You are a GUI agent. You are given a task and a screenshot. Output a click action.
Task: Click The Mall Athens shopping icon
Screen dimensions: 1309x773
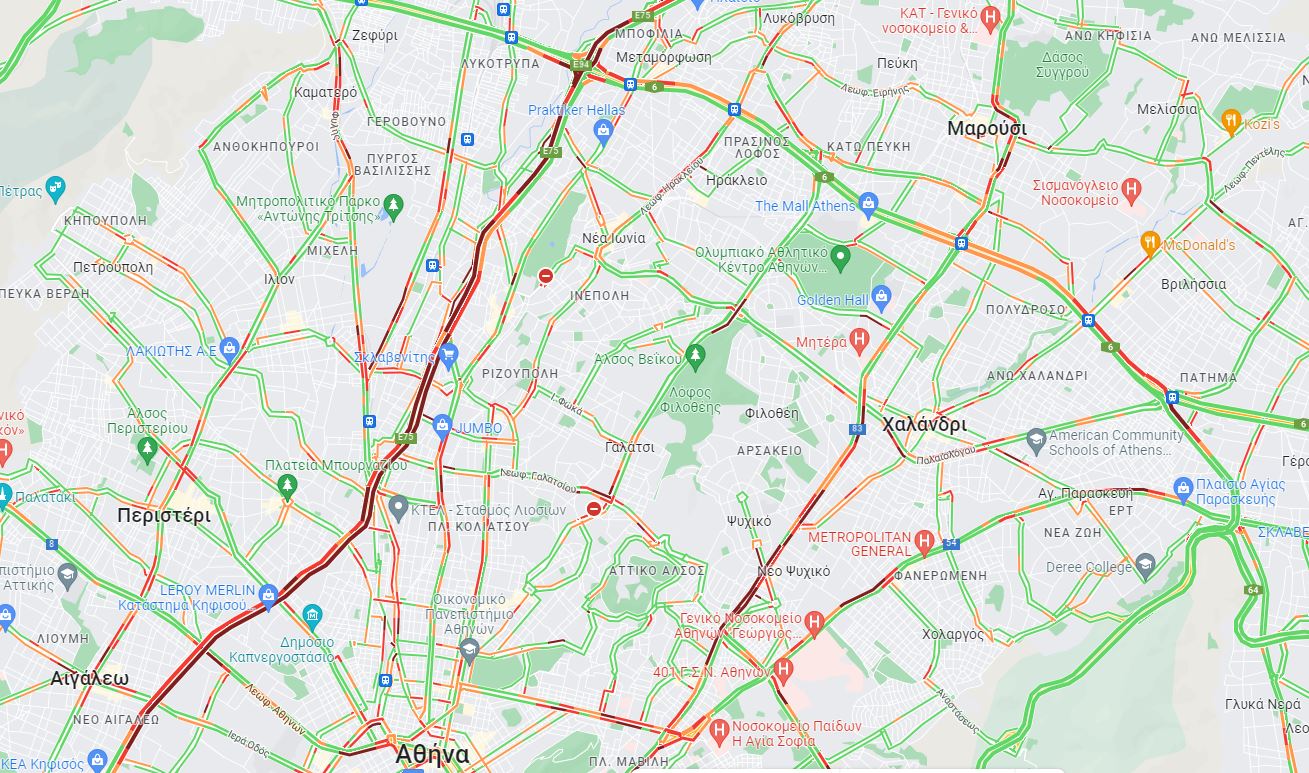(868, 204)
